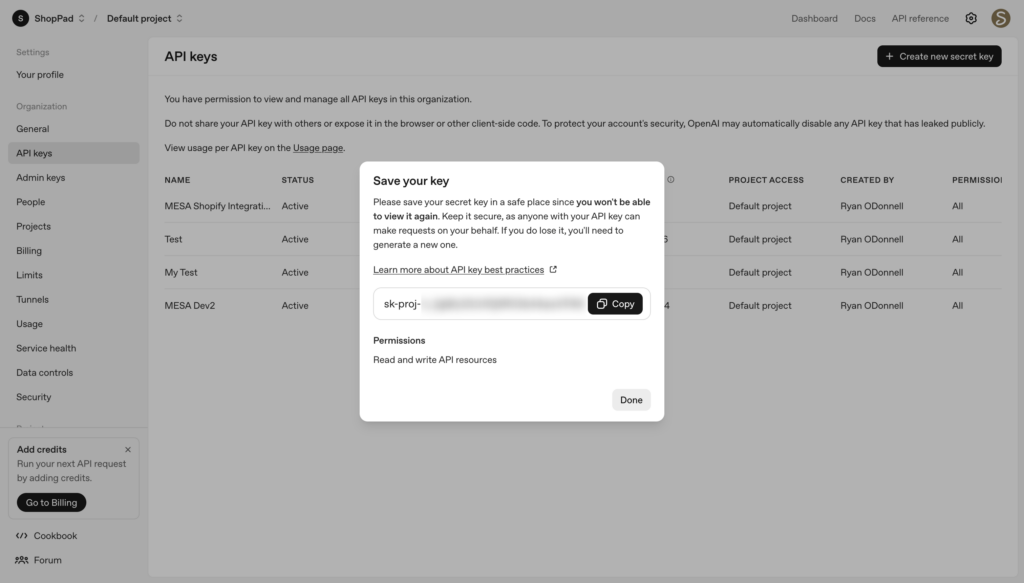Go to the Dashboard
The width and height of the screenshot is (1024, 583).
coord(814,18)
